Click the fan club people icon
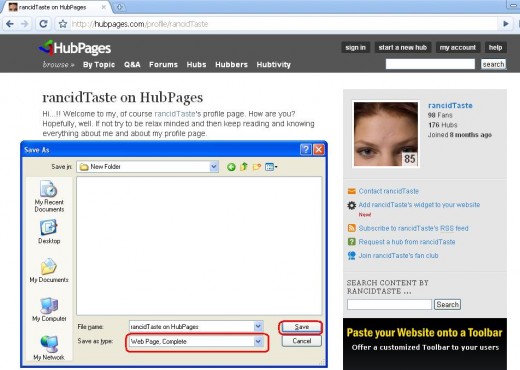Image resolution: width=520 pixels, height=370 pixels. pos(352,256)
